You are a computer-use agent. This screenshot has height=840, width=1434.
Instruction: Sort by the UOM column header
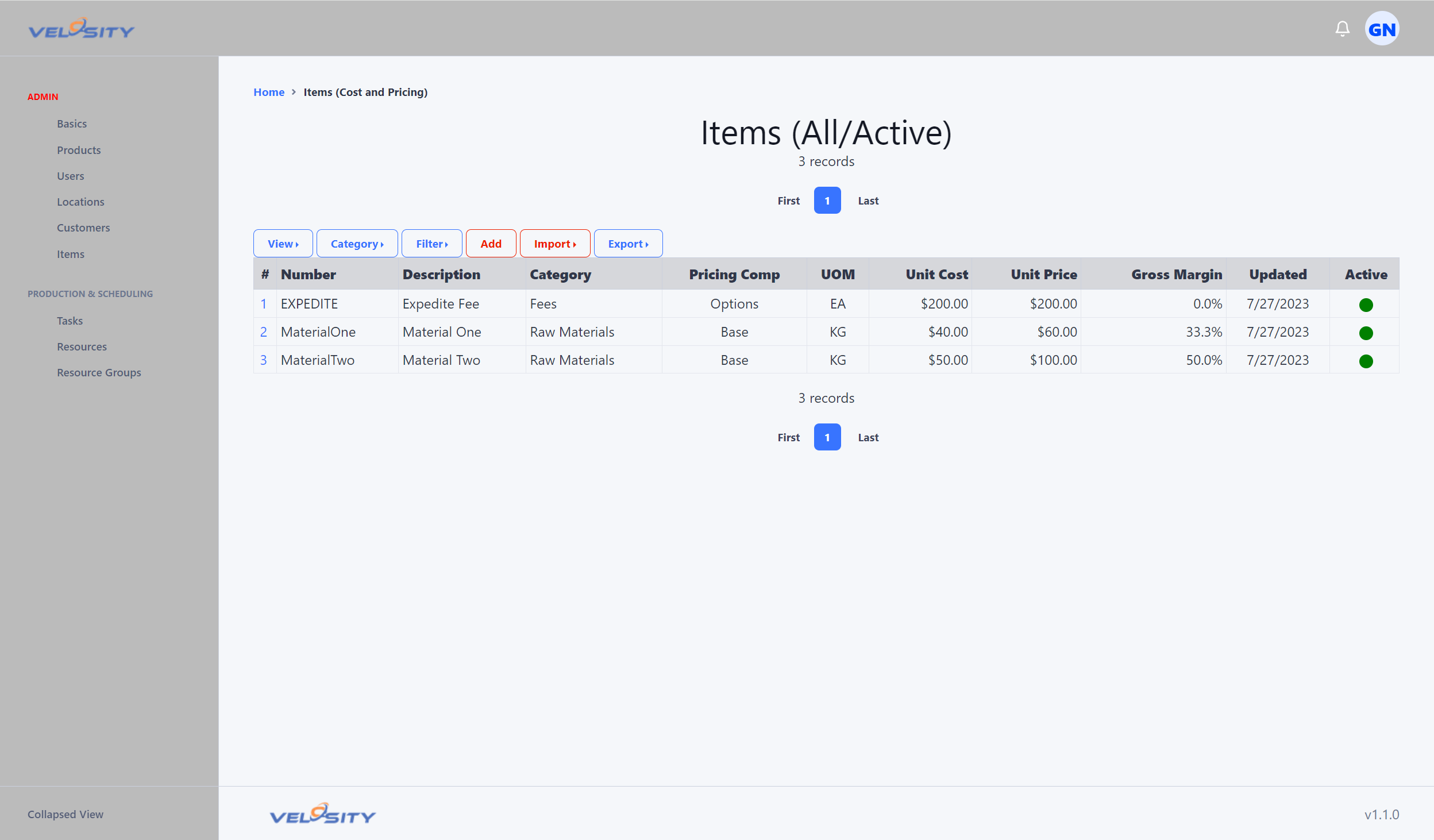(x=838, y=275)
